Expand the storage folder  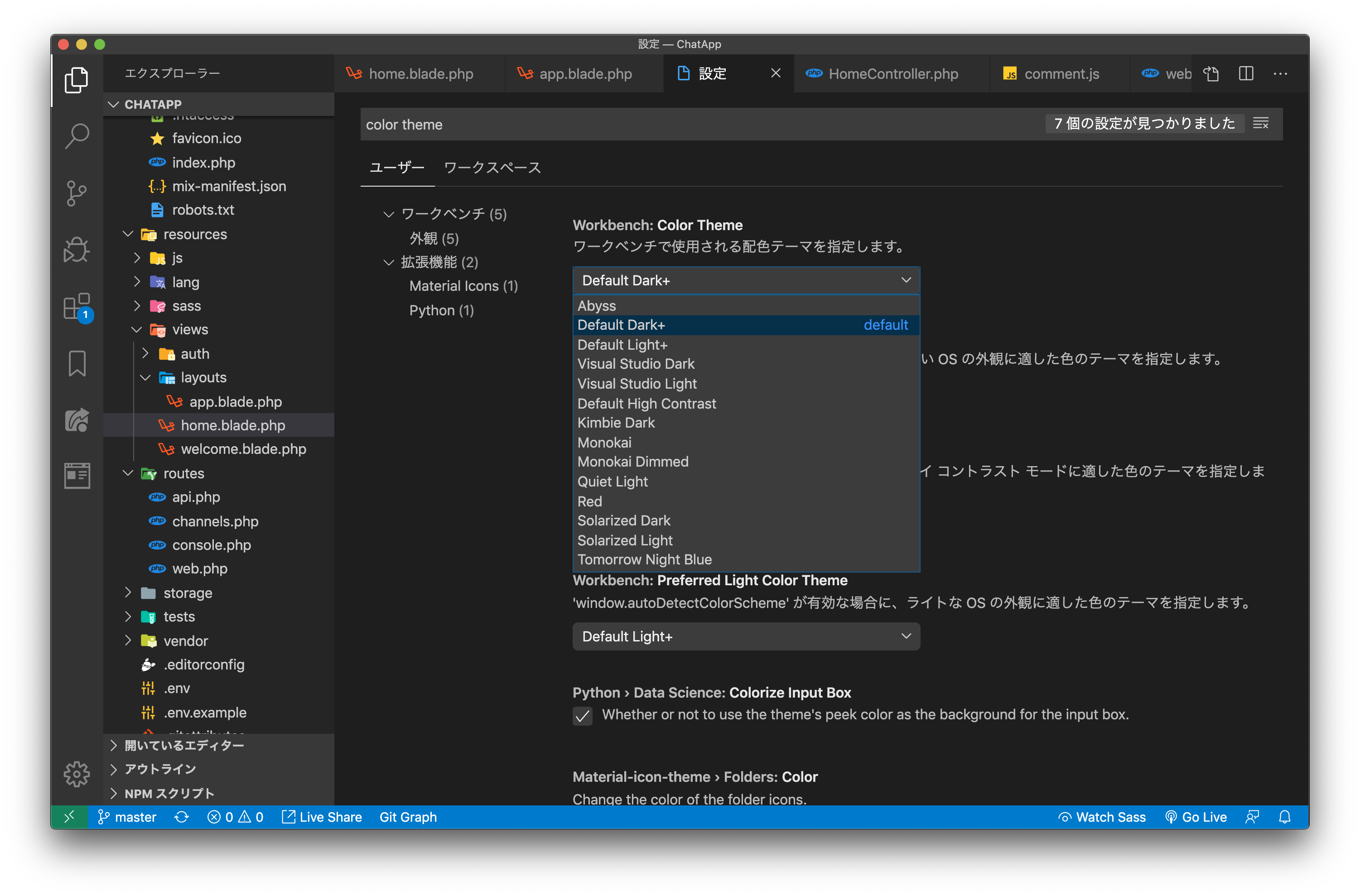pos(128,593)
